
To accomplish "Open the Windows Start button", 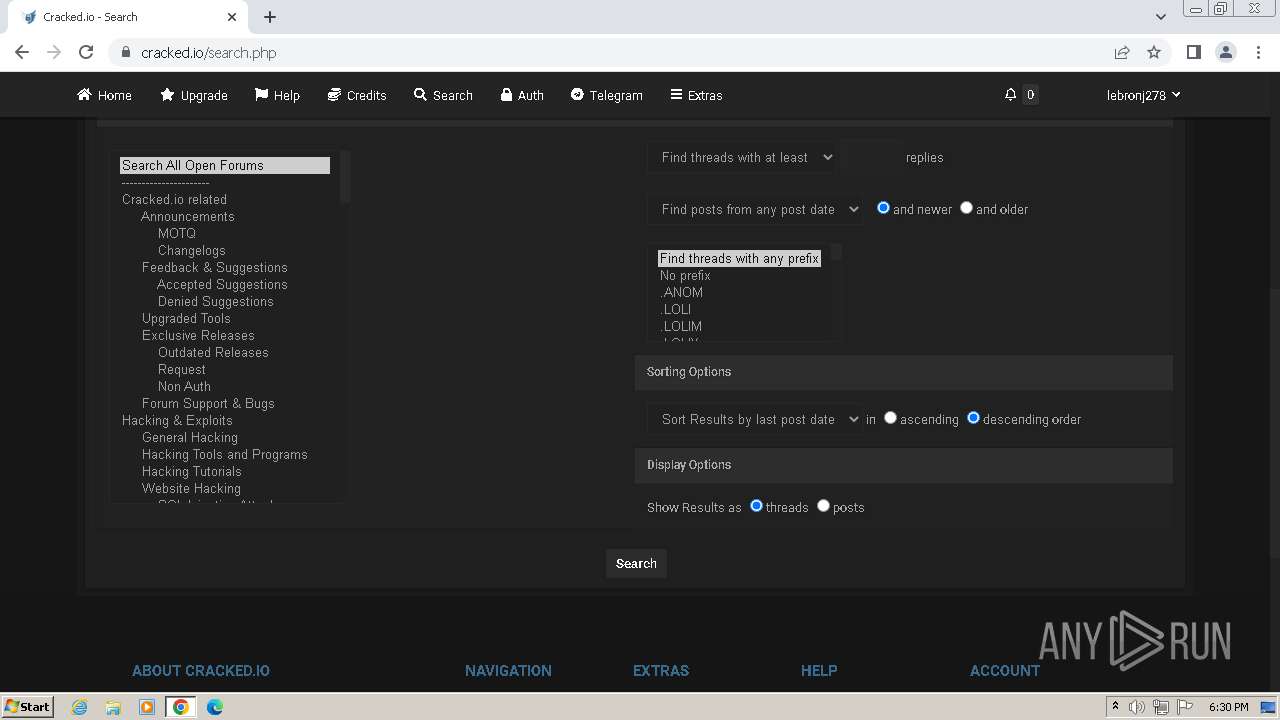I will pyautogui.click(x=27, y=707).
